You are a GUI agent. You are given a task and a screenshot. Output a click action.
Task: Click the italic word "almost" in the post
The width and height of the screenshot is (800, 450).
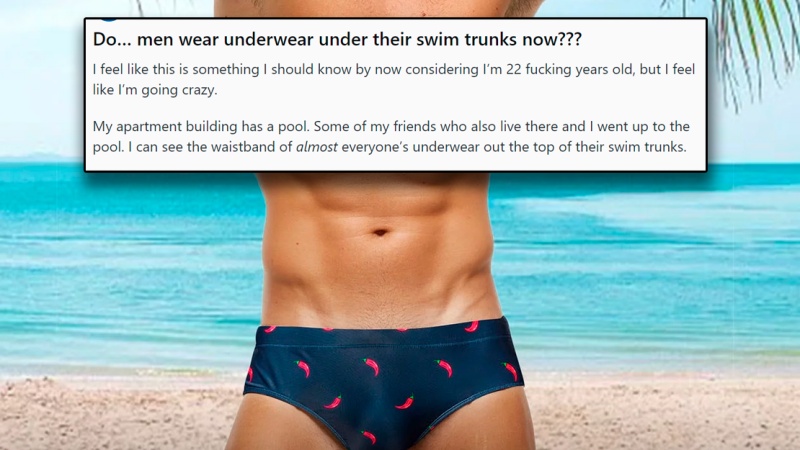(x=316, y=147)
